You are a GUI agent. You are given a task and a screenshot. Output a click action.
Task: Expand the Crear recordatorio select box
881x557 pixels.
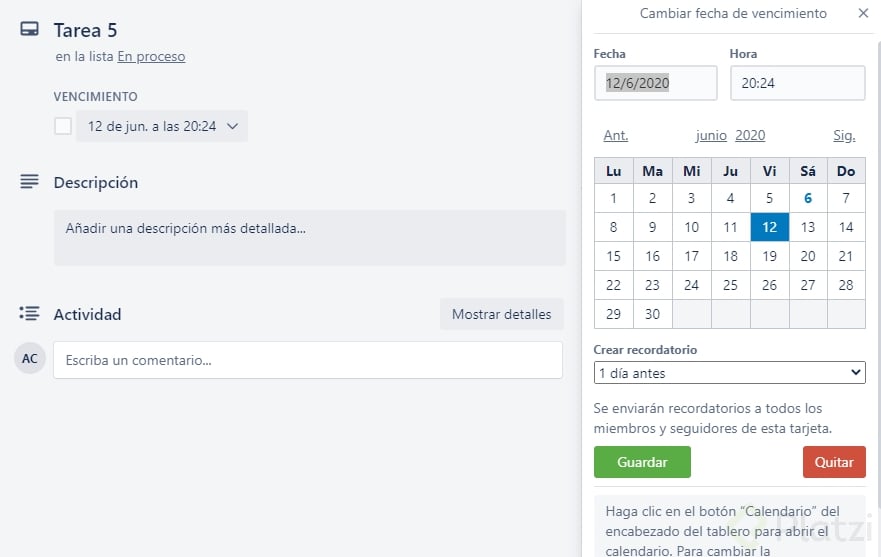click(x=729, y=373)
